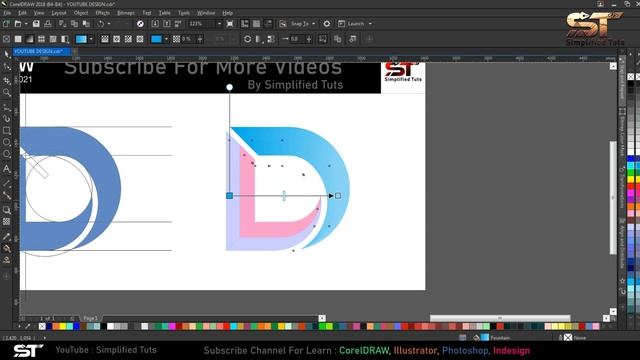
Task: Open the Window menu
Action: [206, 13]
